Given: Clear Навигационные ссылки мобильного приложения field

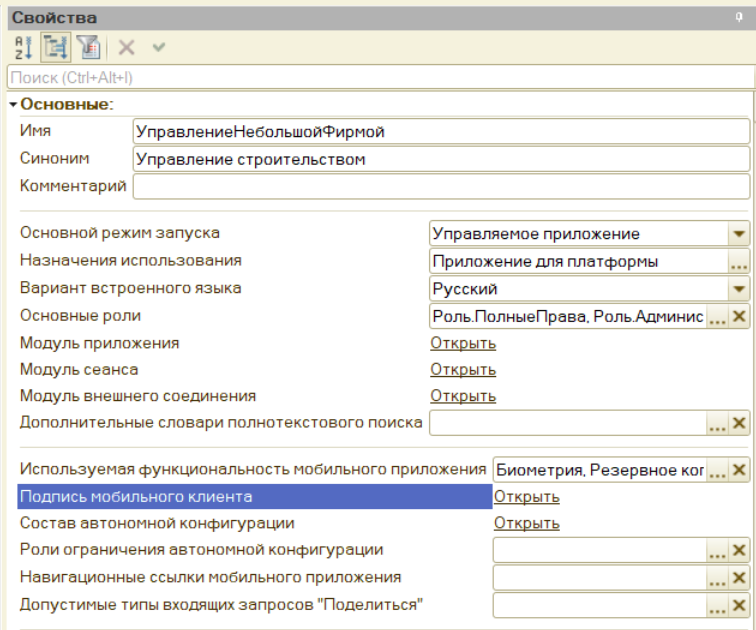Looking at the screenshot, I should point(739,578).
